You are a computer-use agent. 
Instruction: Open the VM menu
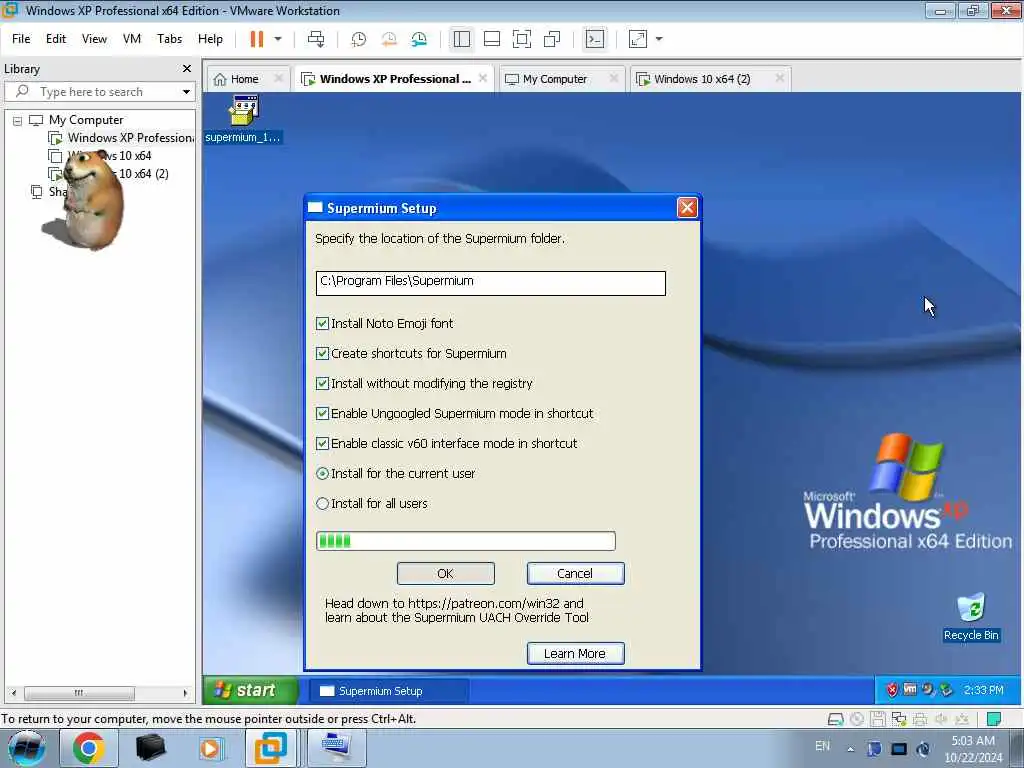pos(132,39)
